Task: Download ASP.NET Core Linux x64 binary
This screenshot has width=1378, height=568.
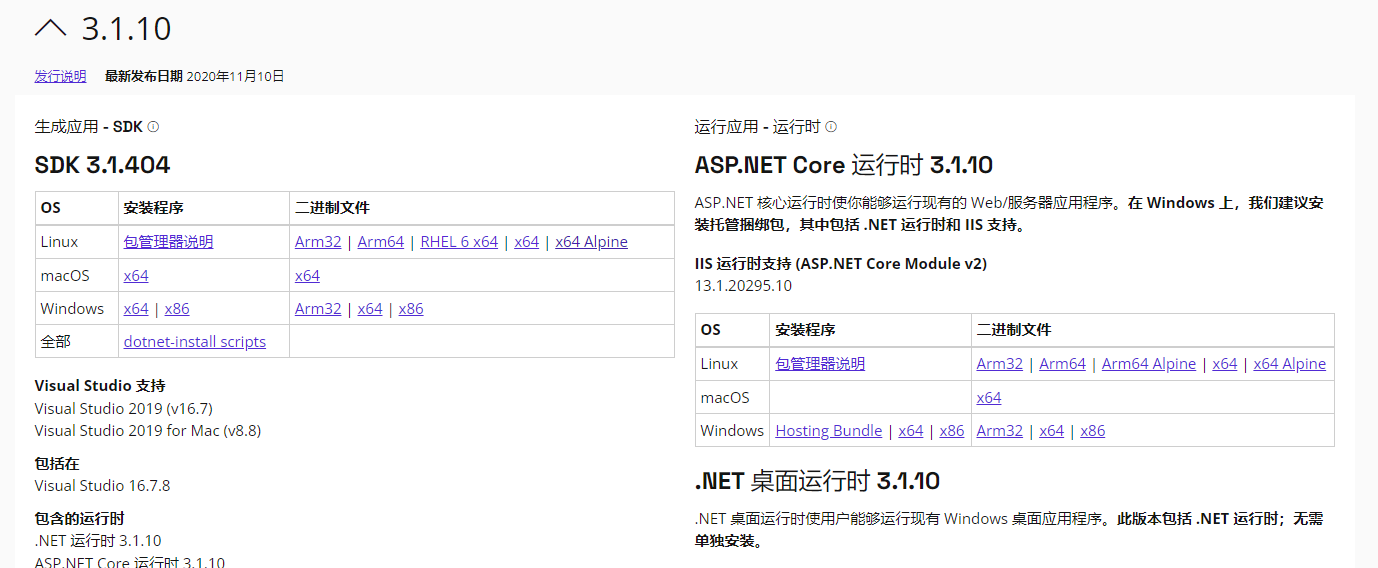Action: pos(1225,364)
